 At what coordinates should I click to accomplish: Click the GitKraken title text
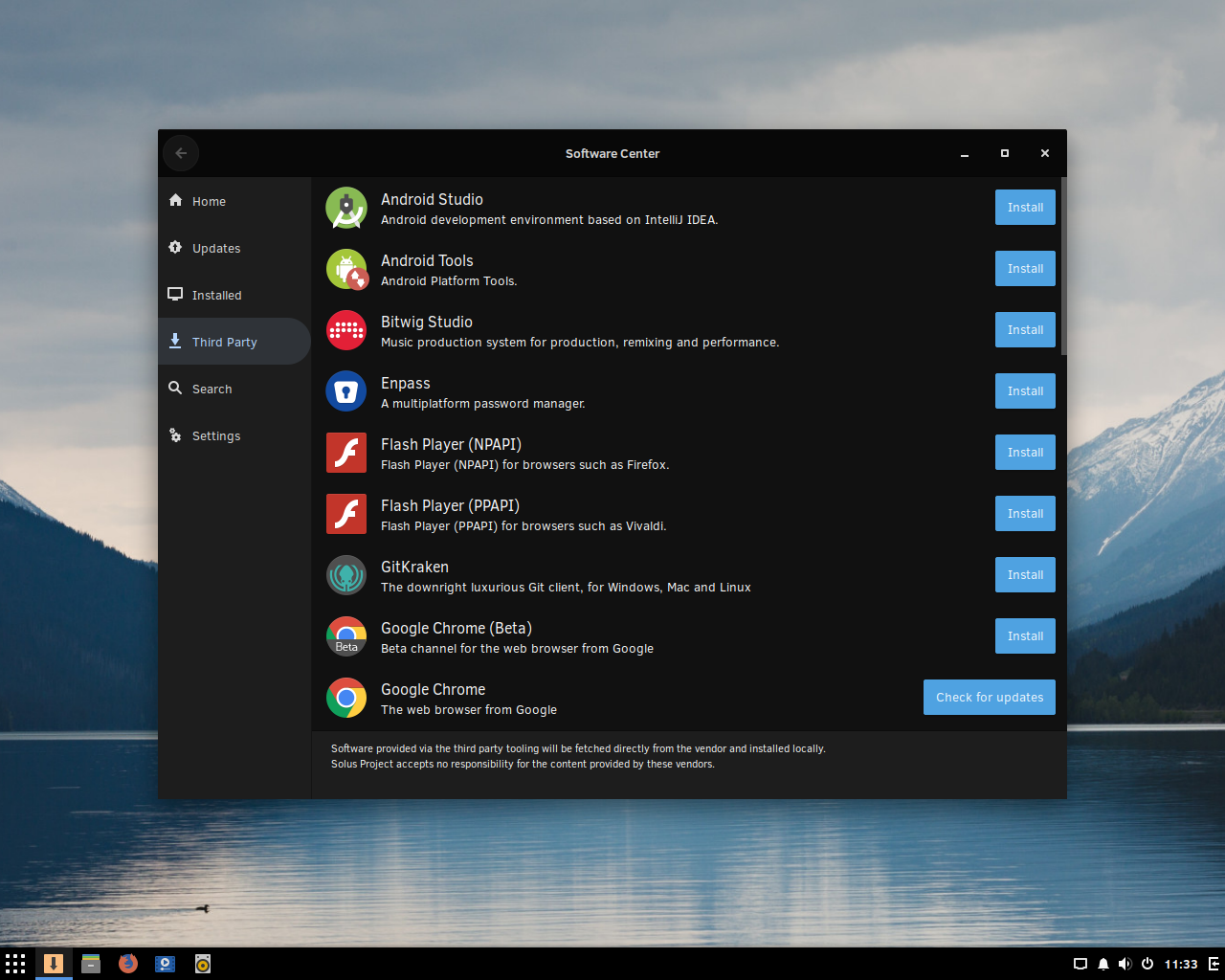tap(414, 567)
